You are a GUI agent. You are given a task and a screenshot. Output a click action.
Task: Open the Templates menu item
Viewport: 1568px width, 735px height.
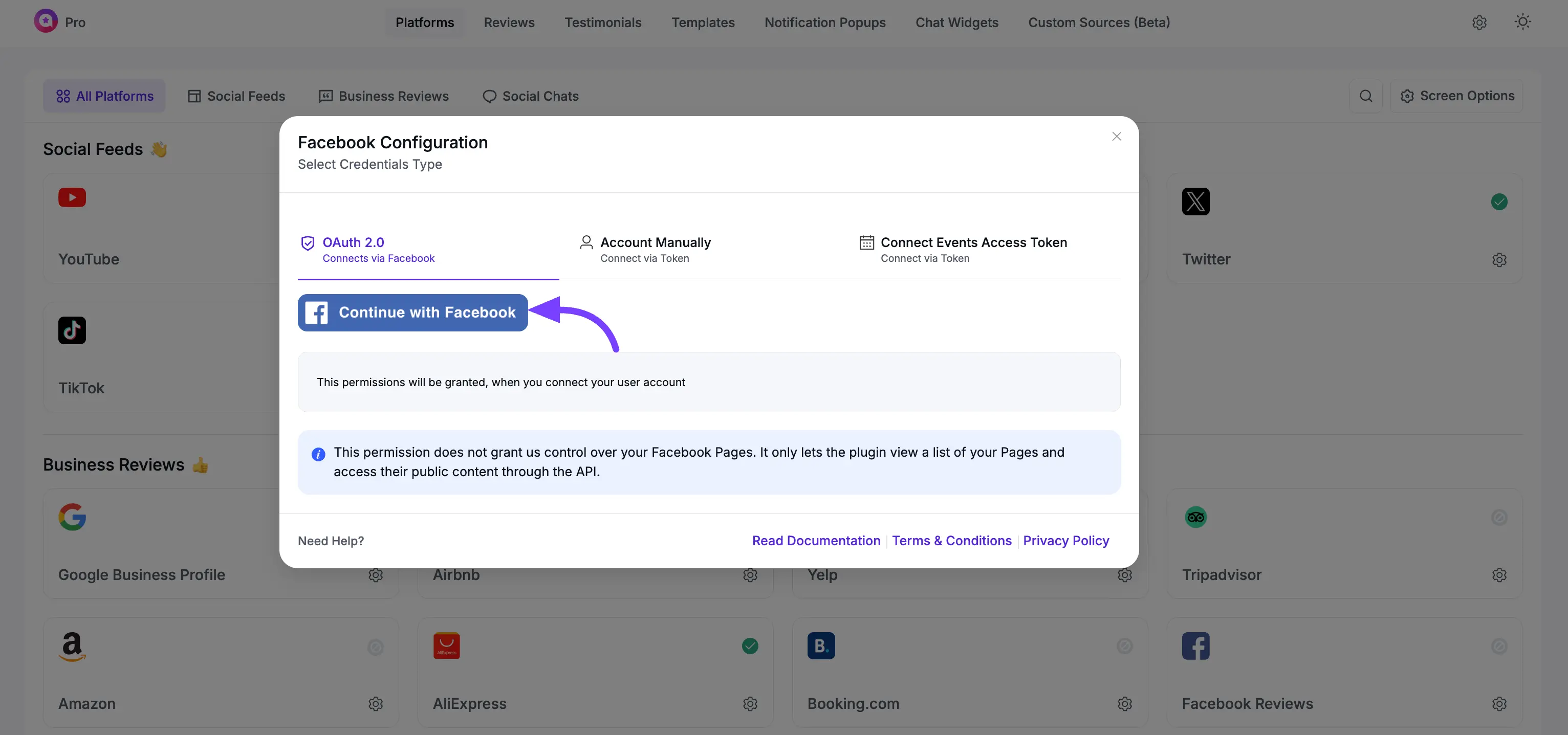(x=703, y=23)
